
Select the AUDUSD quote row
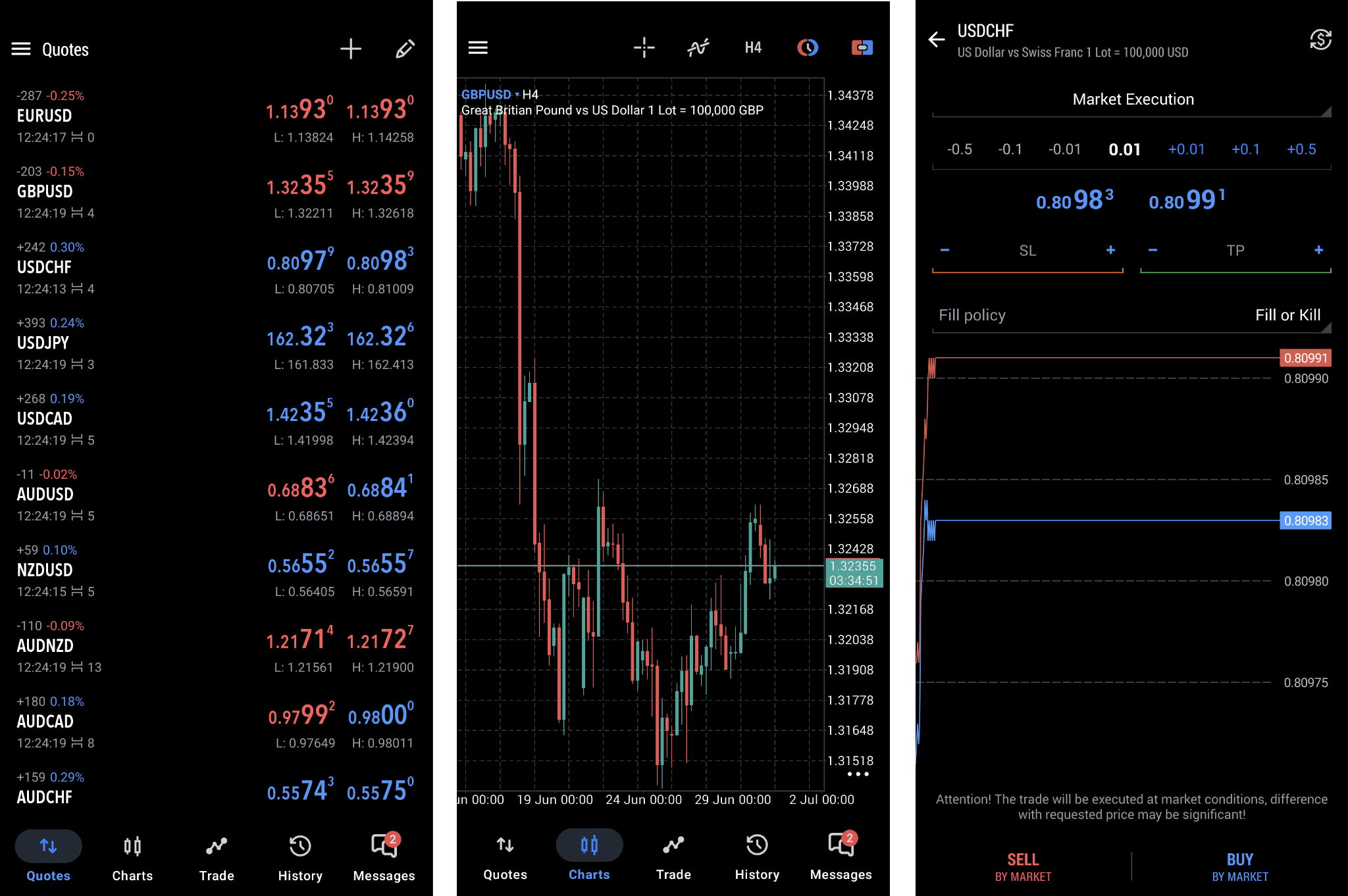click(216, 495)
